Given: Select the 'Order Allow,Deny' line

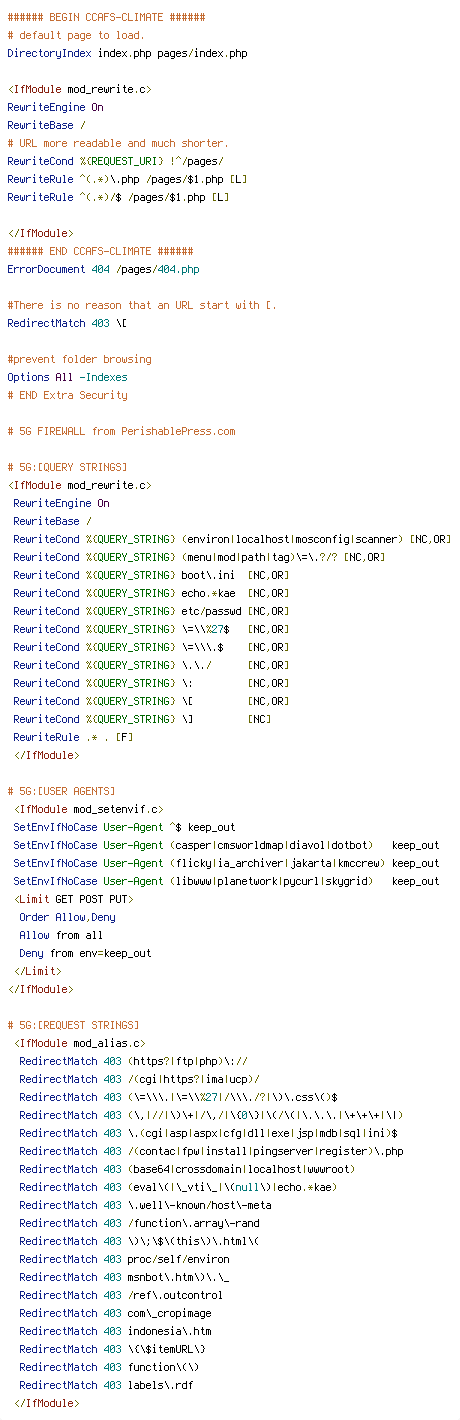Looking at the screenshot, I should [67, 917].
